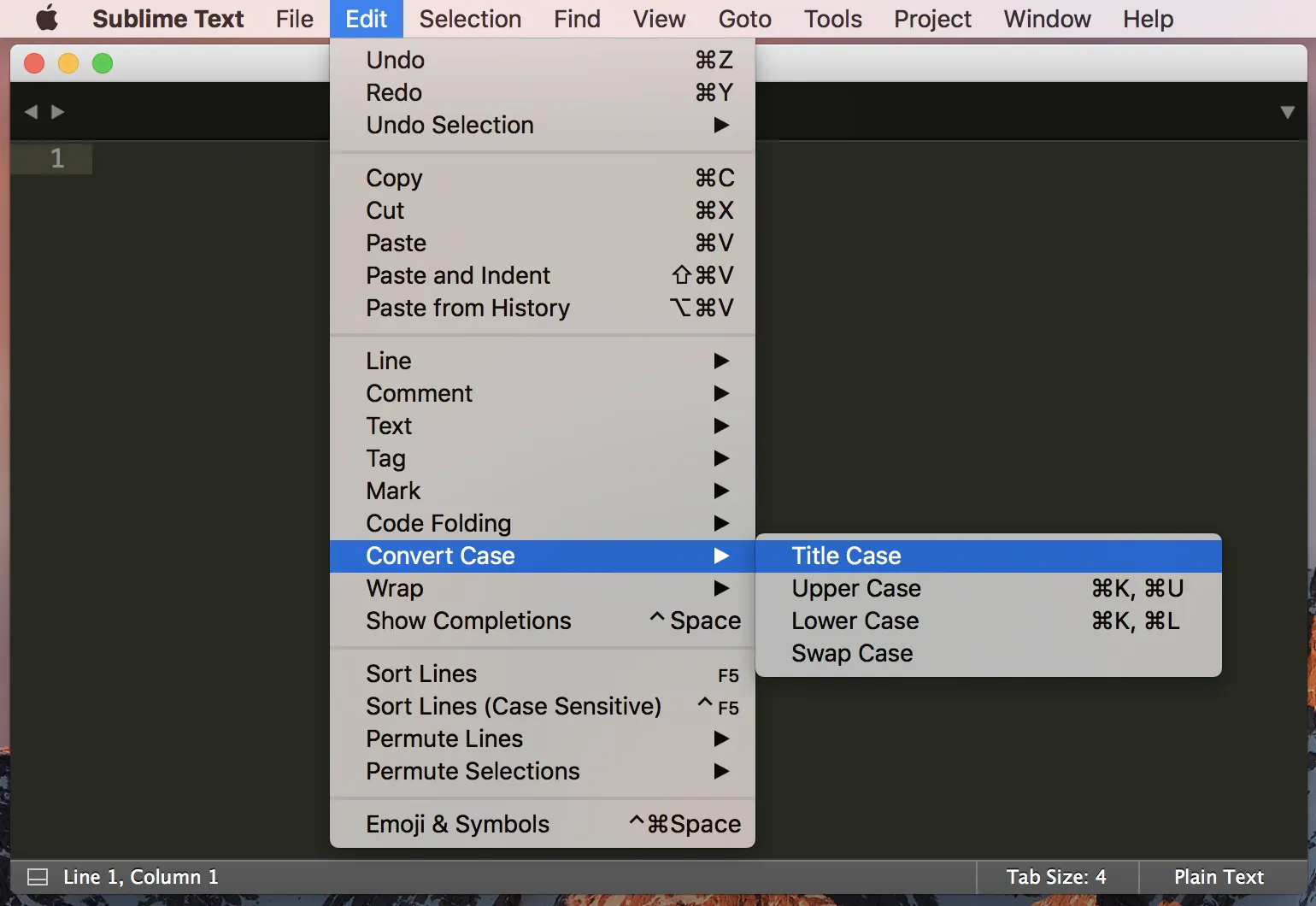Apply Swap Case conversion

[989, 653]
